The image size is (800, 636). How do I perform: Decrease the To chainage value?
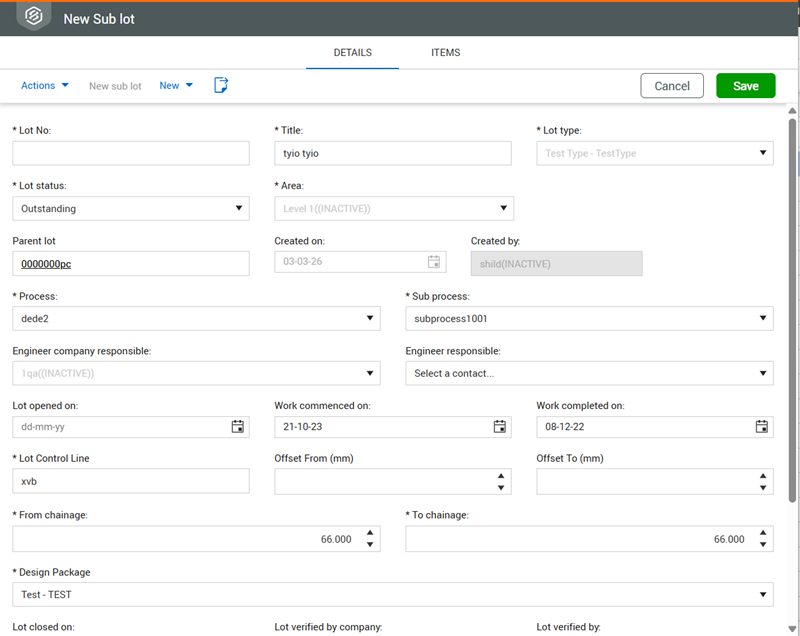point(763,545)
